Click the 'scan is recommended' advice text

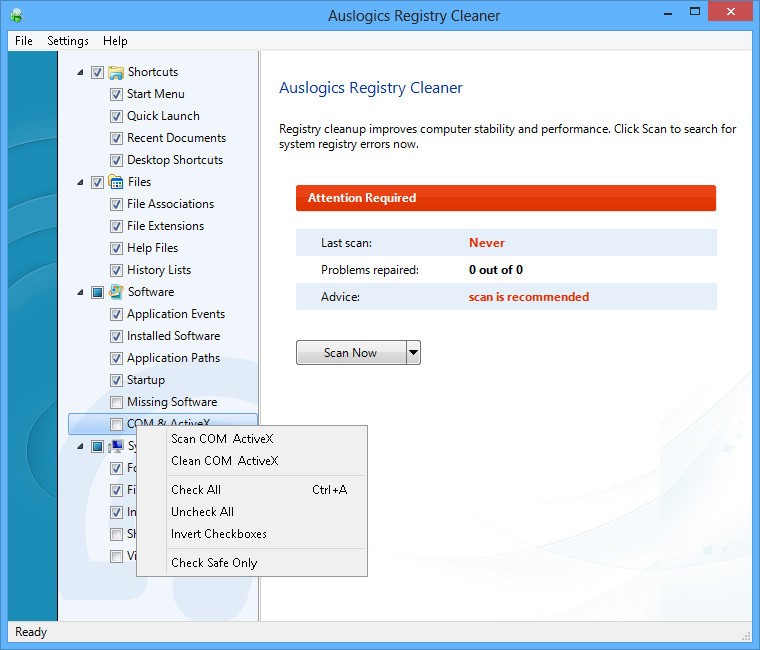click(529, 297)
